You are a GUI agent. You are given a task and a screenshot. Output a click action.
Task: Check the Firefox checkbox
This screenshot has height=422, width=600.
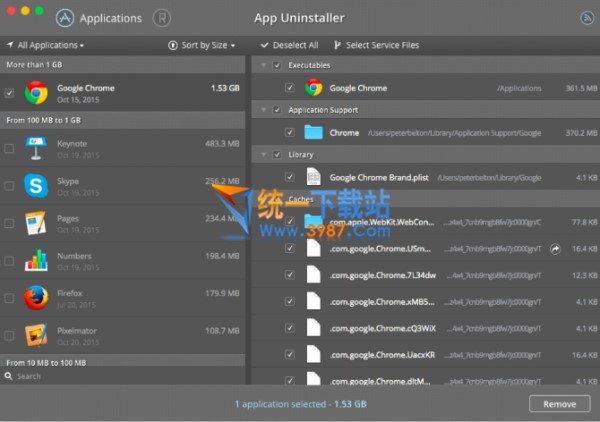point(9,298)
